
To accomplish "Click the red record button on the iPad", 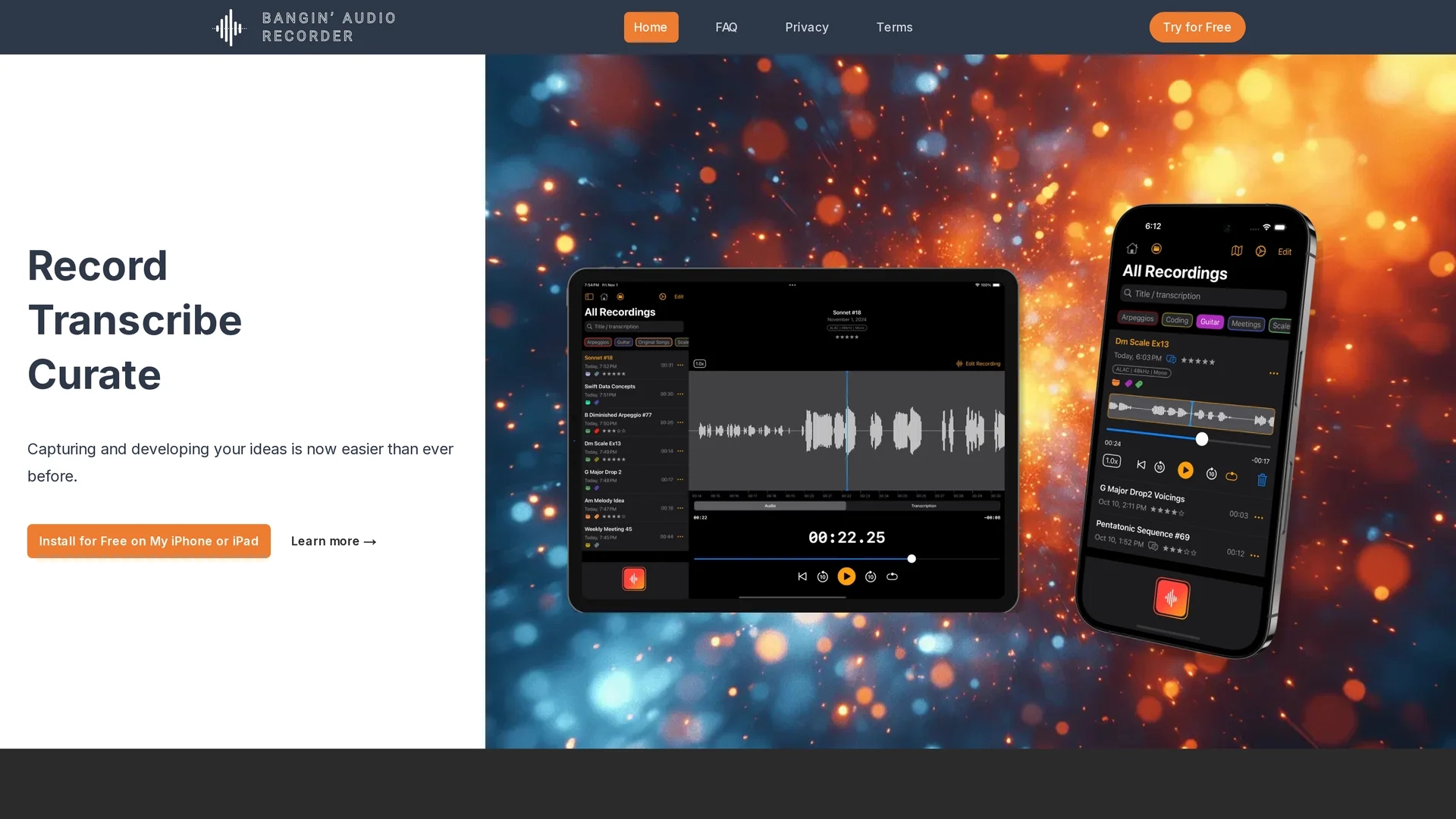I will [x=634, y=579].
